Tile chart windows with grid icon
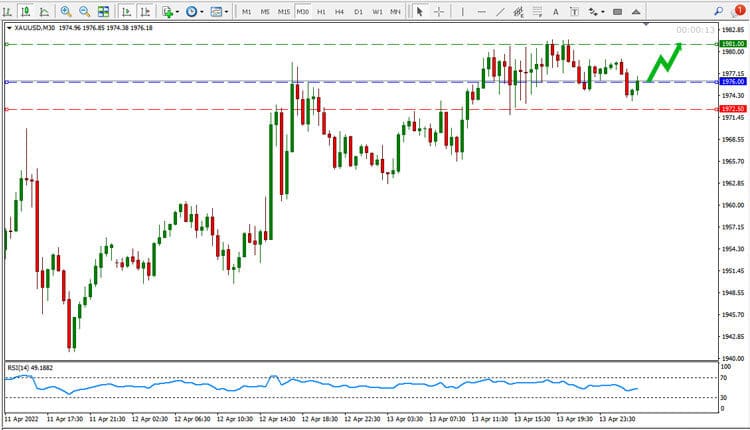This screenshot has height=430, width=750. (104, 12)
